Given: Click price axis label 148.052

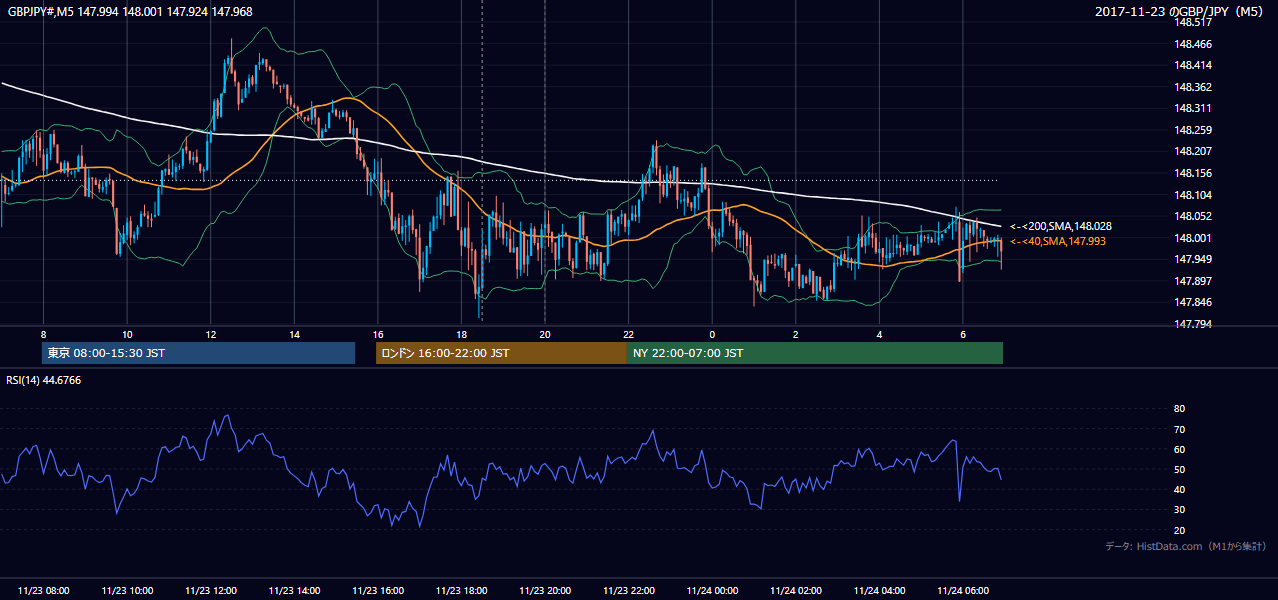Looking at the screenshot, I should tap(1194, 216).
